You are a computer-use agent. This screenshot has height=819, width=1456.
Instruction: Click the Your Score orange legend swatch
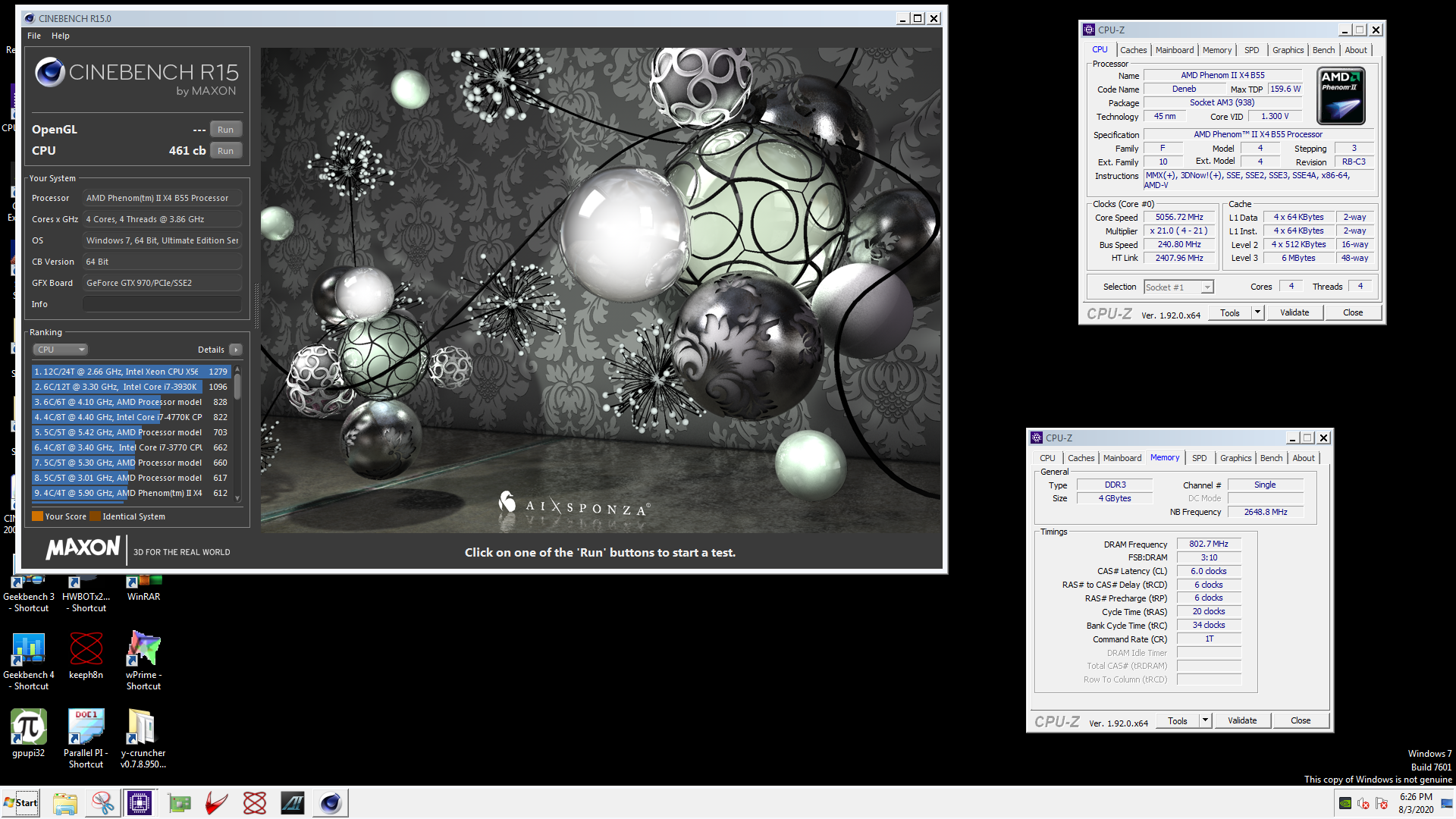(37, 516)
